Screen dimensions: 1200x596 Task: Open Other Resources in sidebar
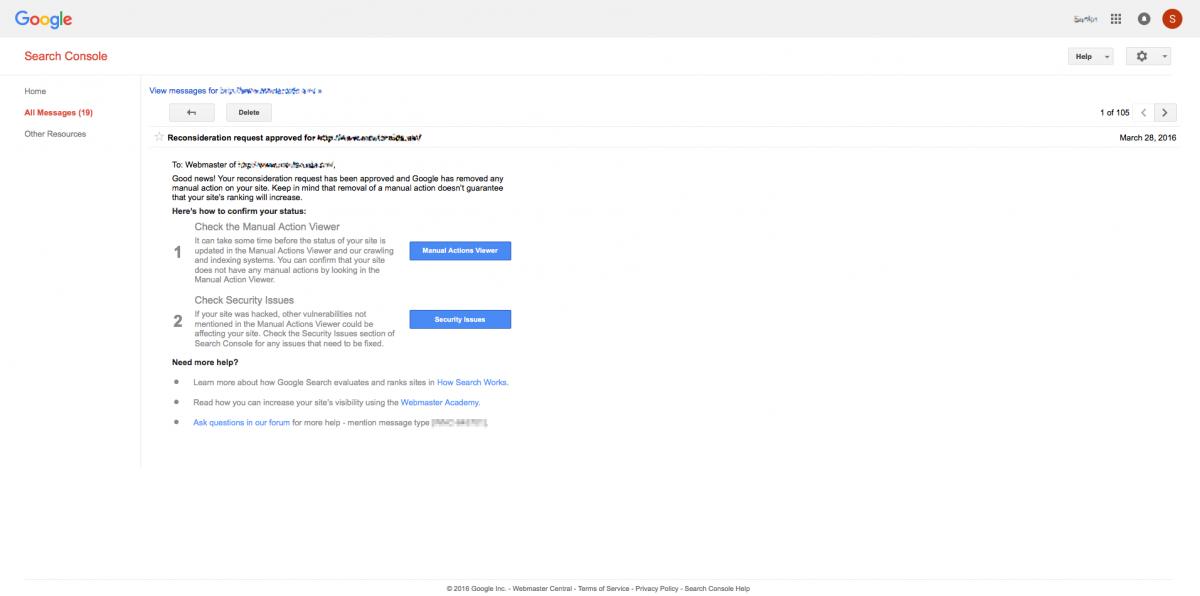pos(55,133)
